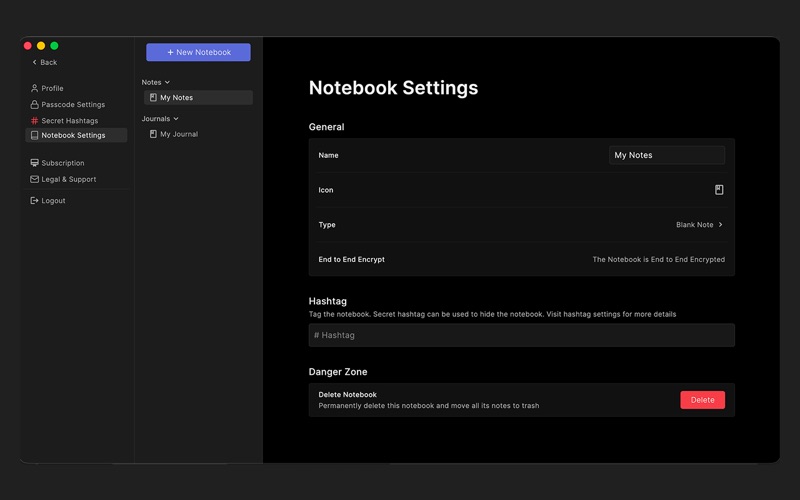
Task: Click the My Notes notebook icon
Action: pos(153,97)
